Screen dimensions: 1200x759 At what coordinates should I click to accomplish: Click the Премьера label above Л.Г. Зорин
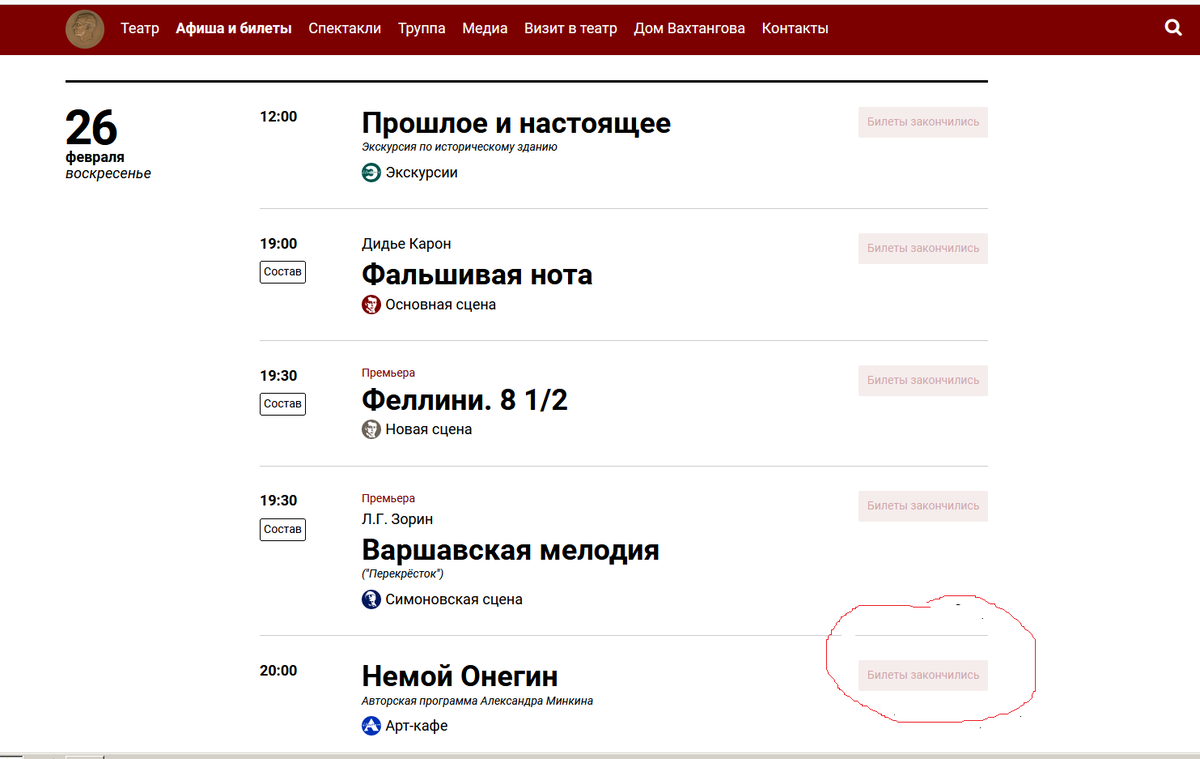point(388,498)
